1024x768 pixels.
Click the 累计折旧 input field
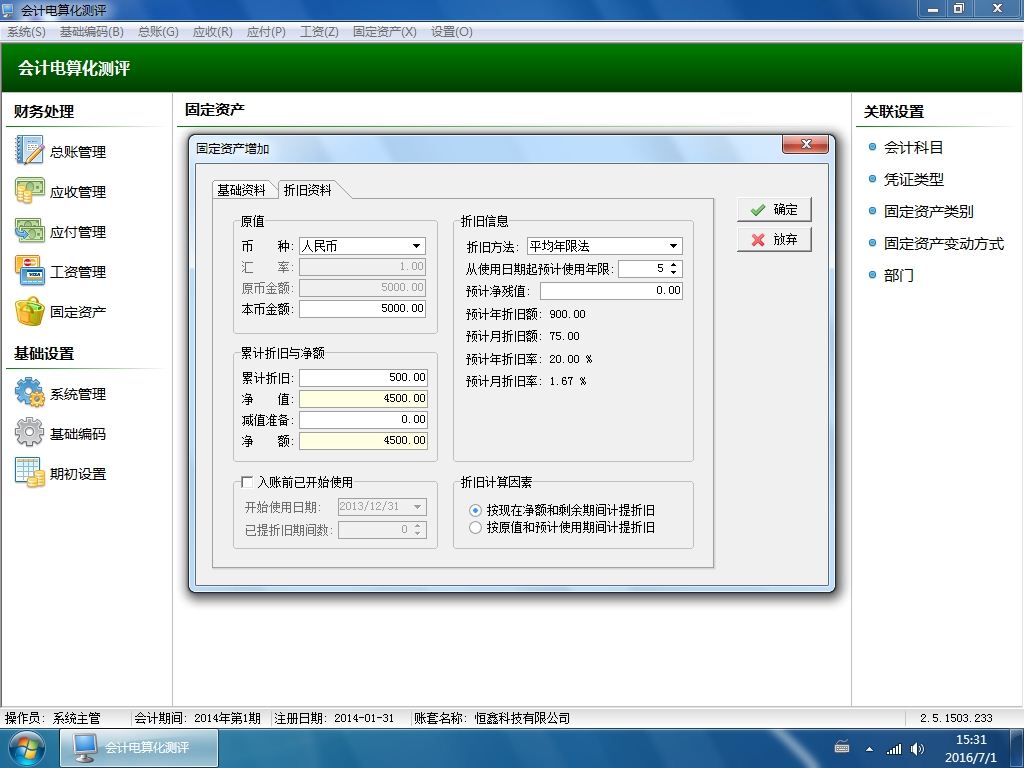point(363,377)
